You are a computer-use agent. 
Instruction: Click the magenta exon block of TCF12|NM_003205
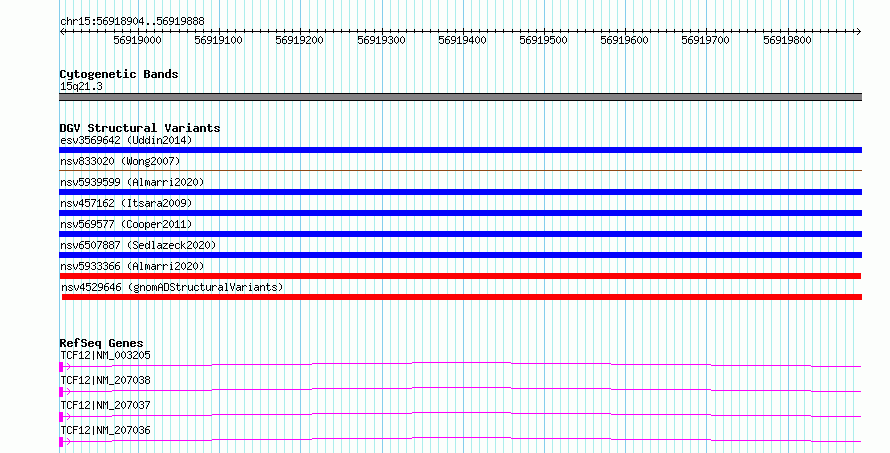pos(61,367)
